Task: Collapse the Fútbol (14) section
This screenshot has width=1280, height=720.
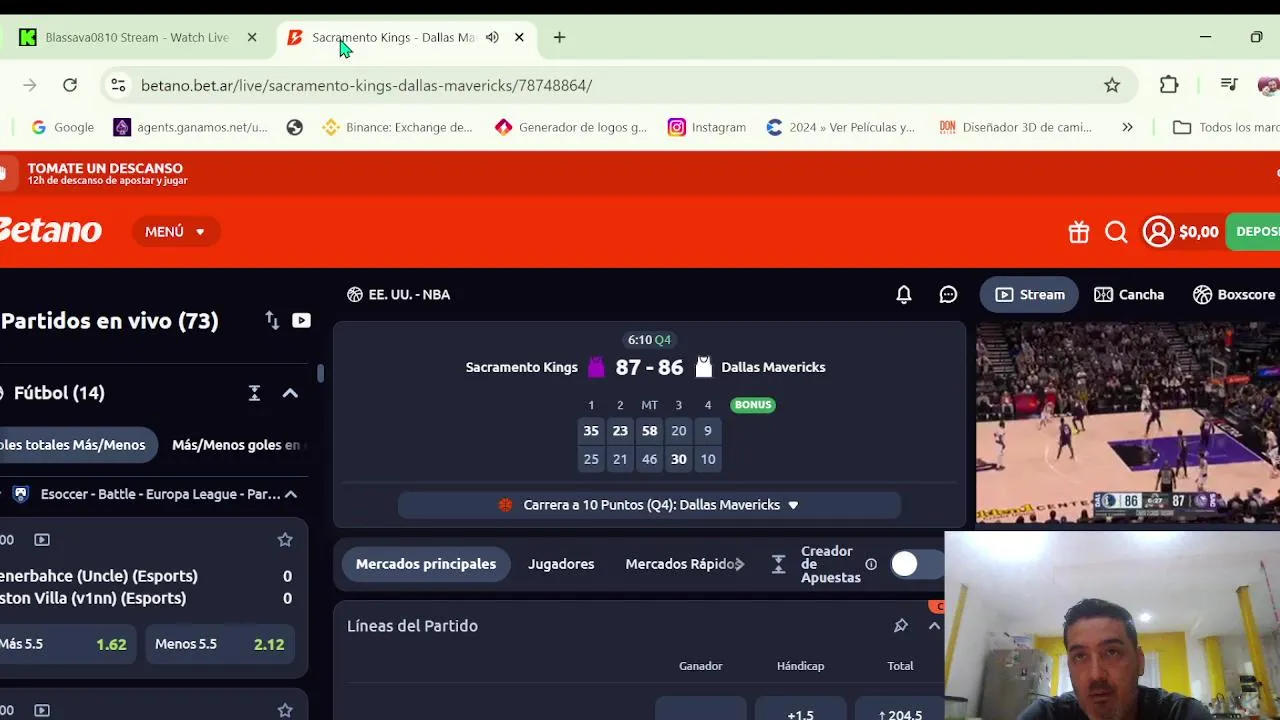Action: (290, 393)
